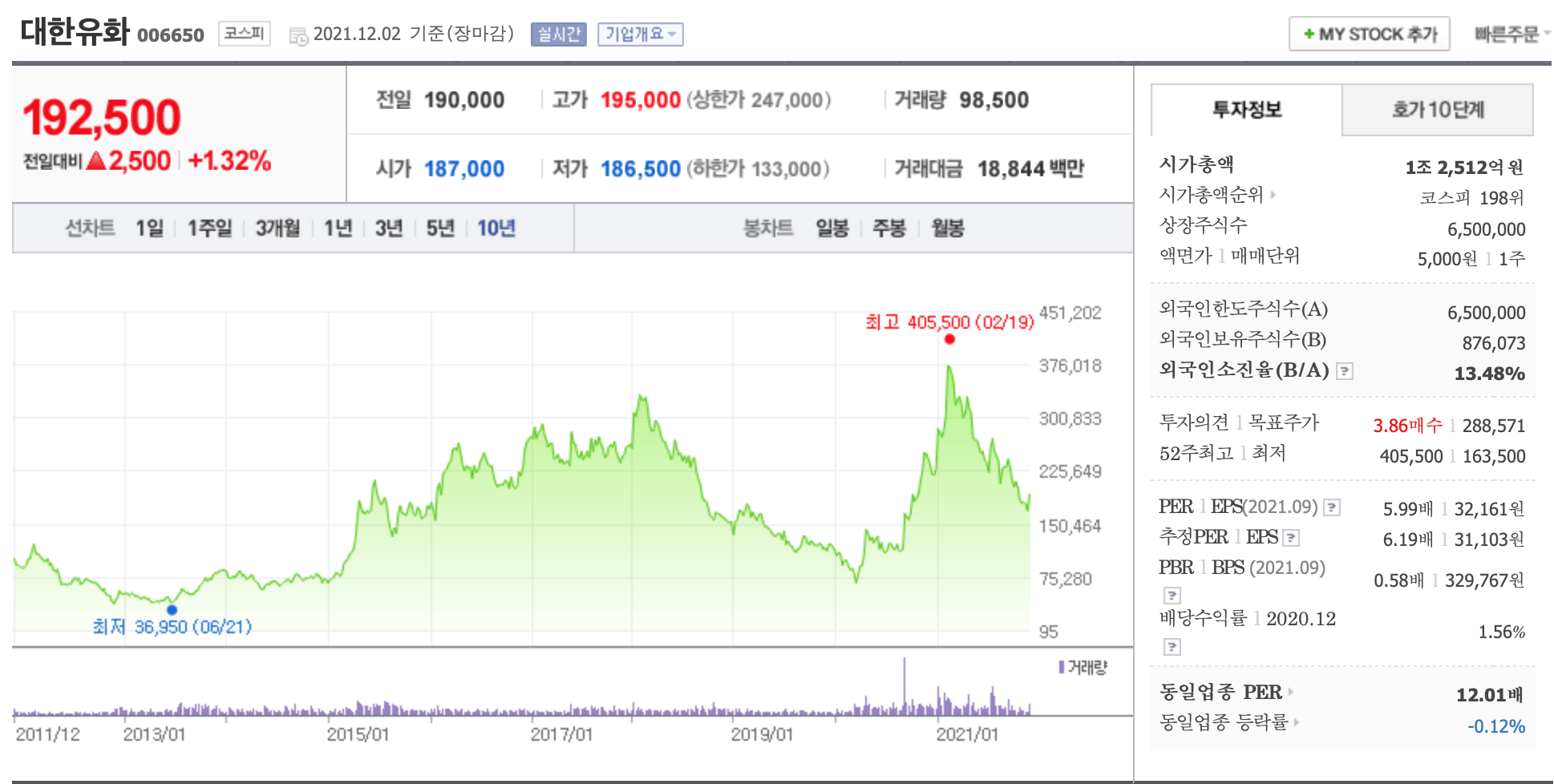1554x784 pixels.
Task: Select the 3개월 line chart period
Action: tap(277, 228)
